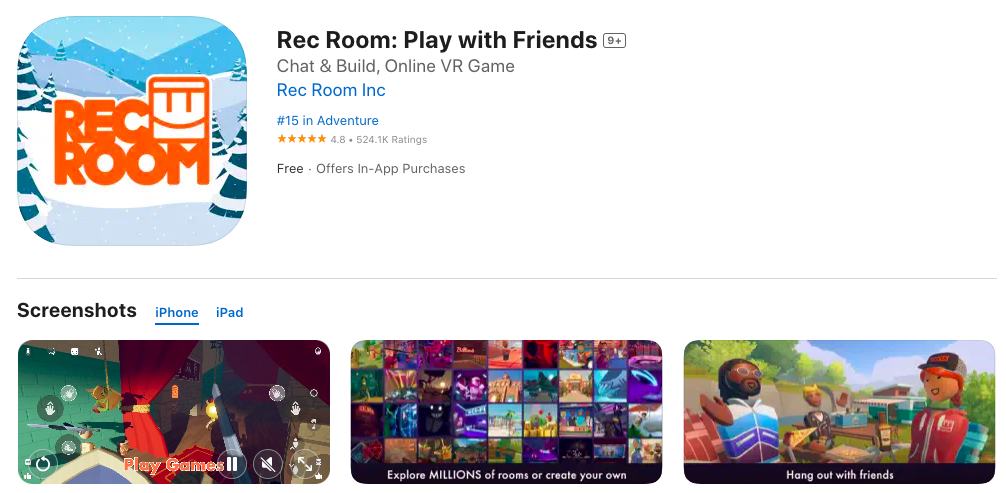Click the dice icon in game preview
The width and height of the screenshot is (1006, 493).
74,352
